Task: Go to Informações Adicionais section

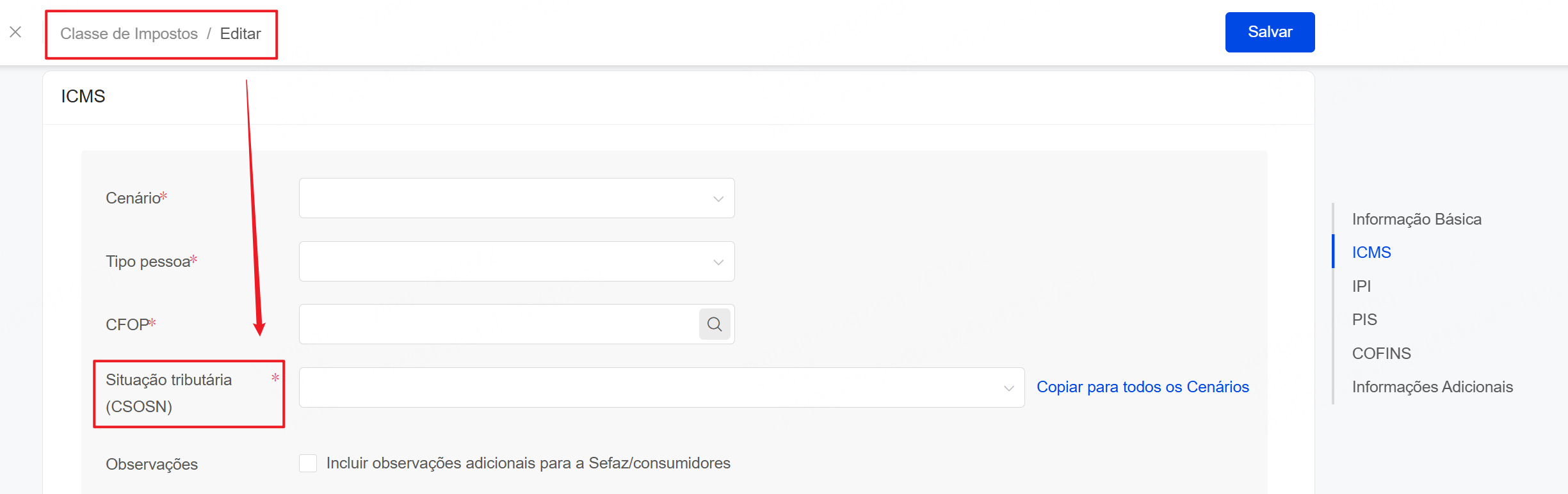Action: pyautogui.click(x=1432, y=387)
